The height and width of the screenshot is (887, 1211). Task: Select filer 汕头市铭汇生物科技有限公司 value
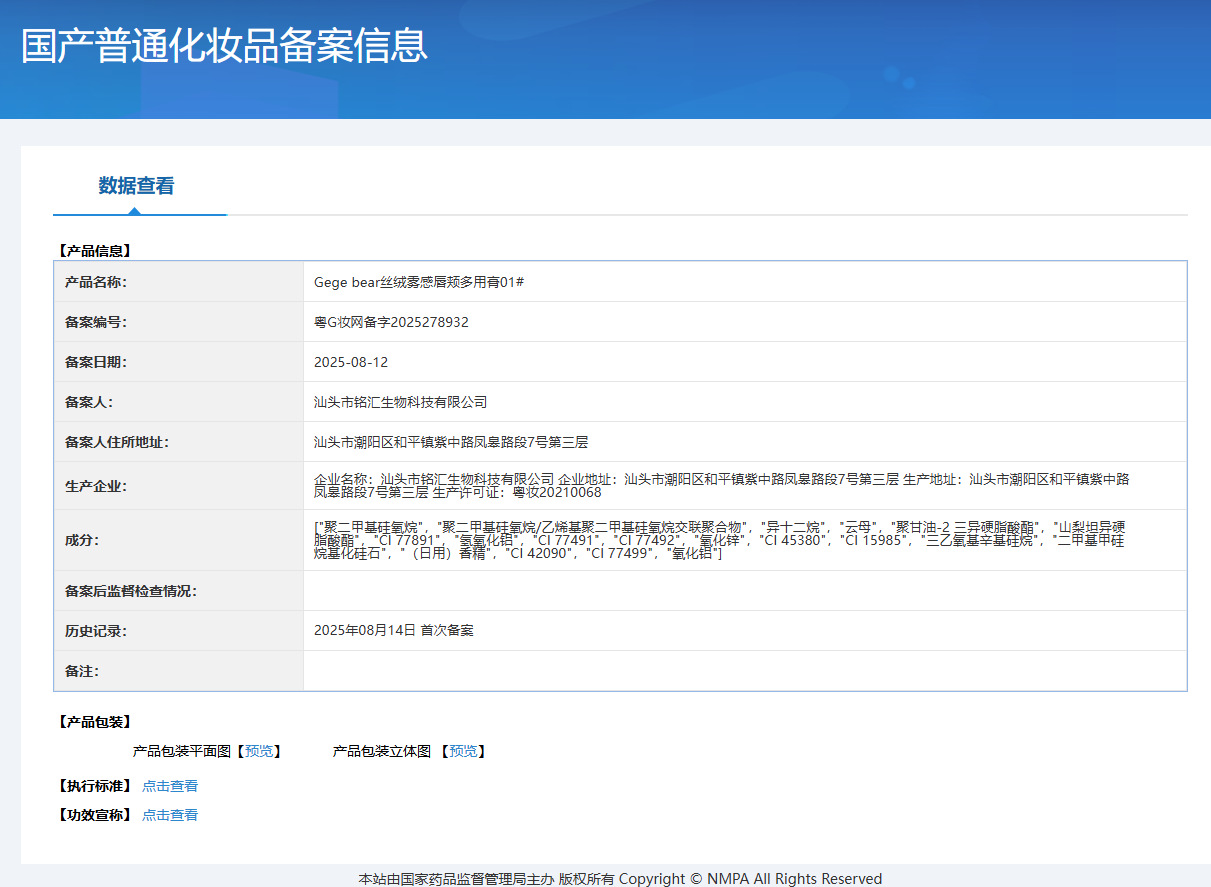[400, 402]
